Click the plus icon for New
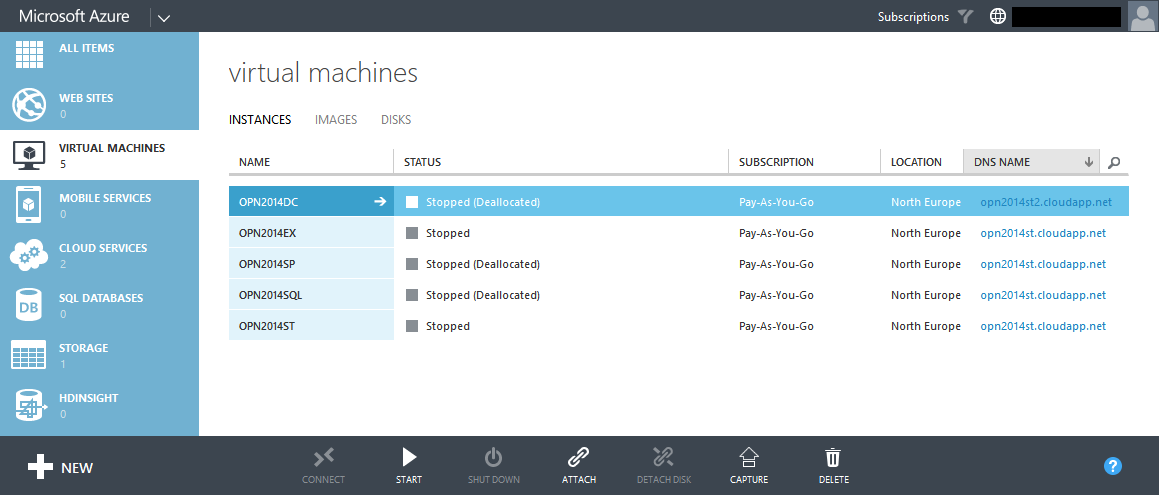This screenshot has height=495, width=1159. (40, 467)
